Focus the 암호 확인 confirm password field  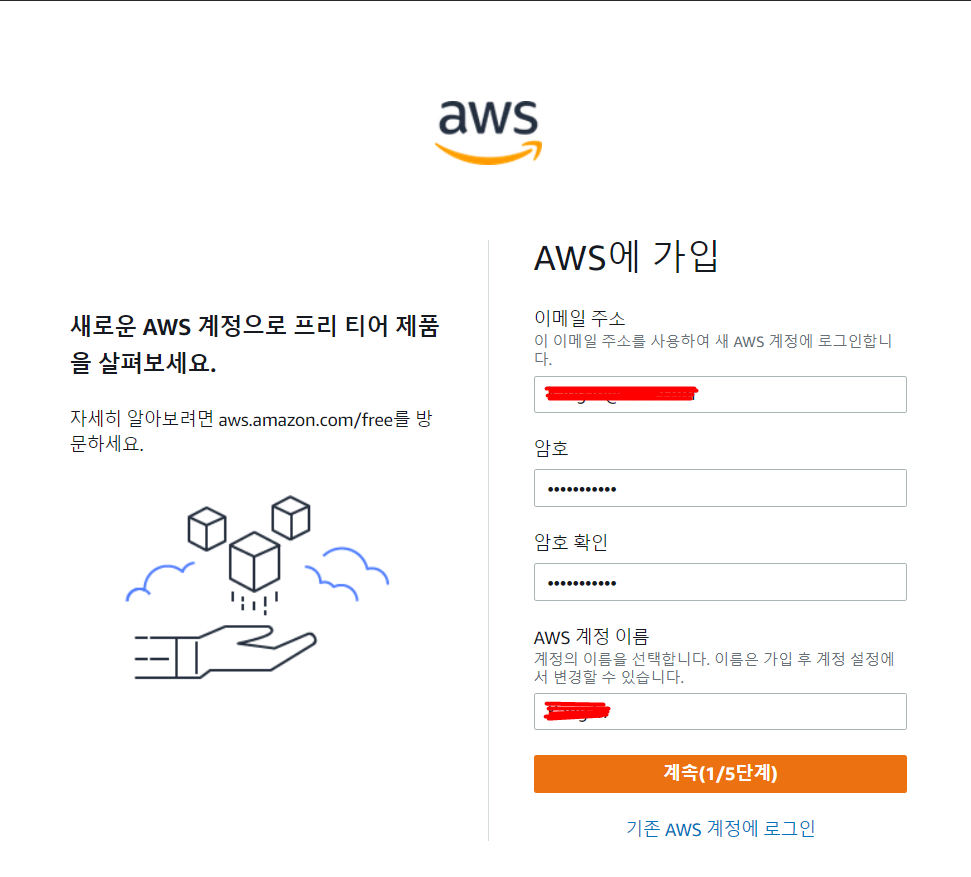[x=720, y=582]
